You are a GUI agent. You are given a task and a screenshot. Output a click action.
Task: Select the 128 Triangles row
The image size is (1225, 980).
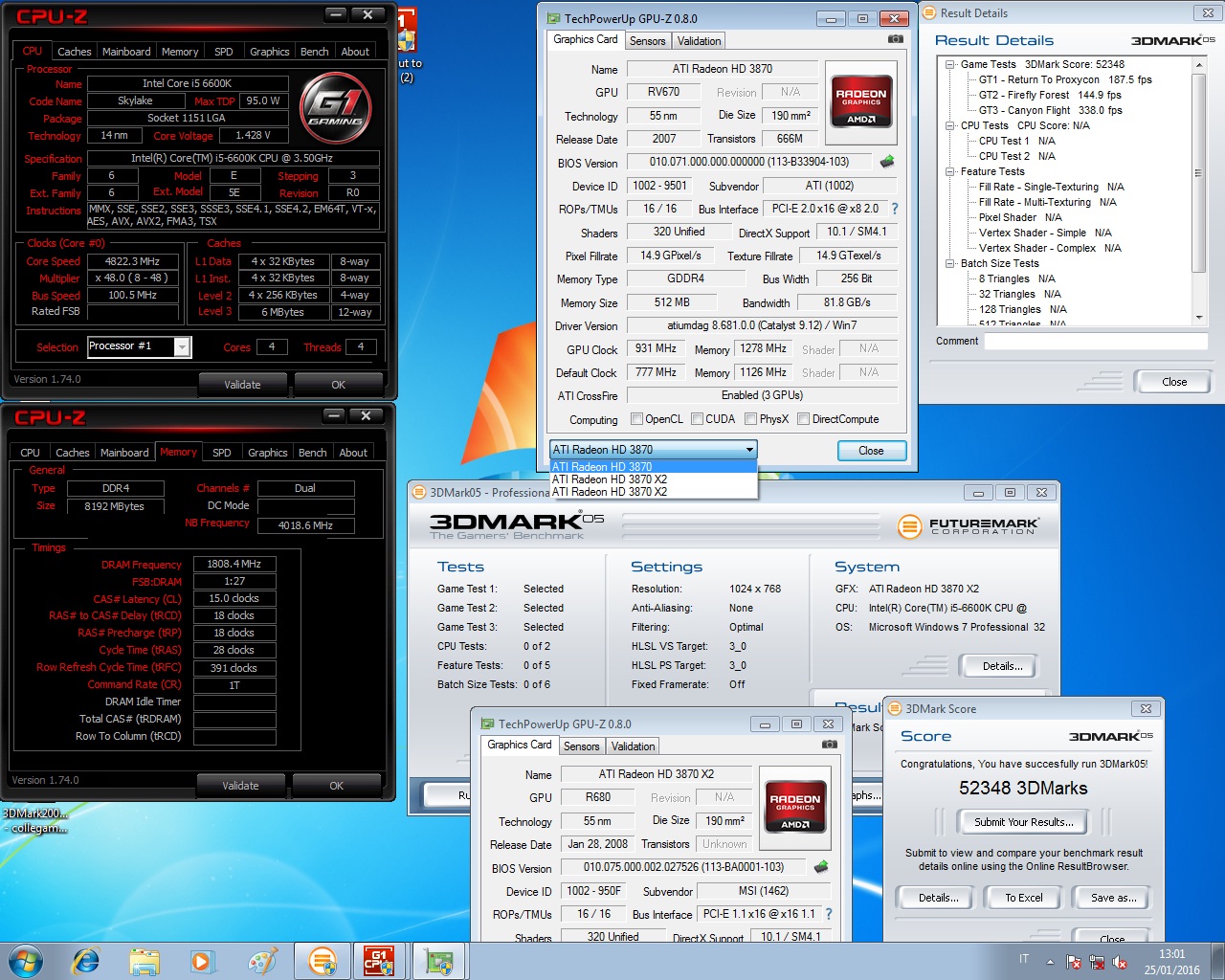1022,309
